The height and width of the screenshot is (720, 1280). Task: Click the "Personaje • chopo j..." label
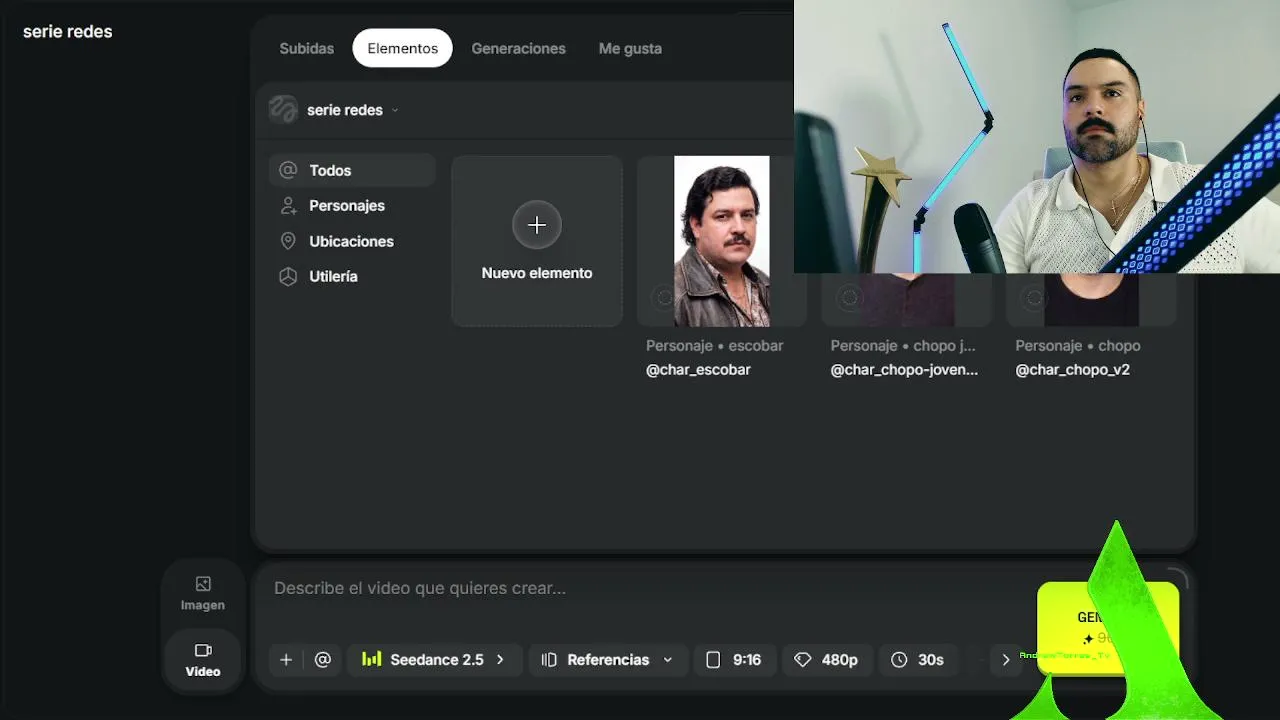(903, 346)
